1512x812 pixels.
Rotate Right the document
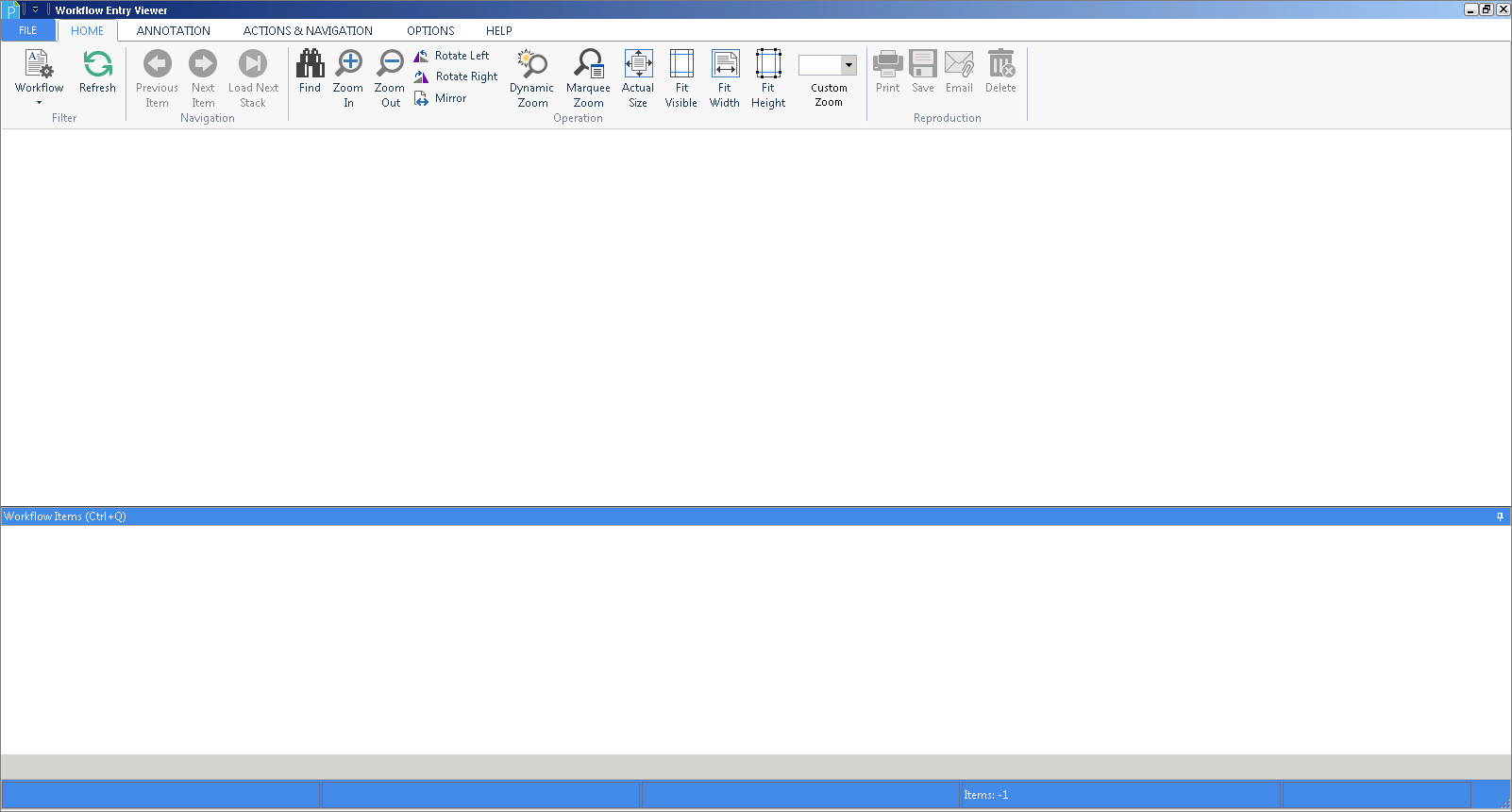(x=455, y=76)
